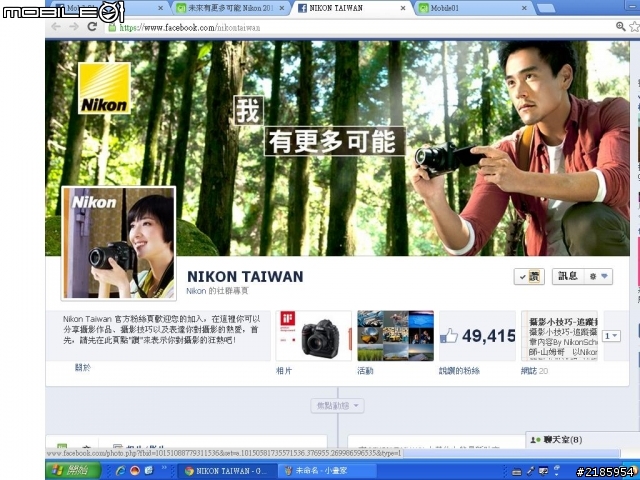Click the yellow Nikon logo on cover

[x=104, y=88]
